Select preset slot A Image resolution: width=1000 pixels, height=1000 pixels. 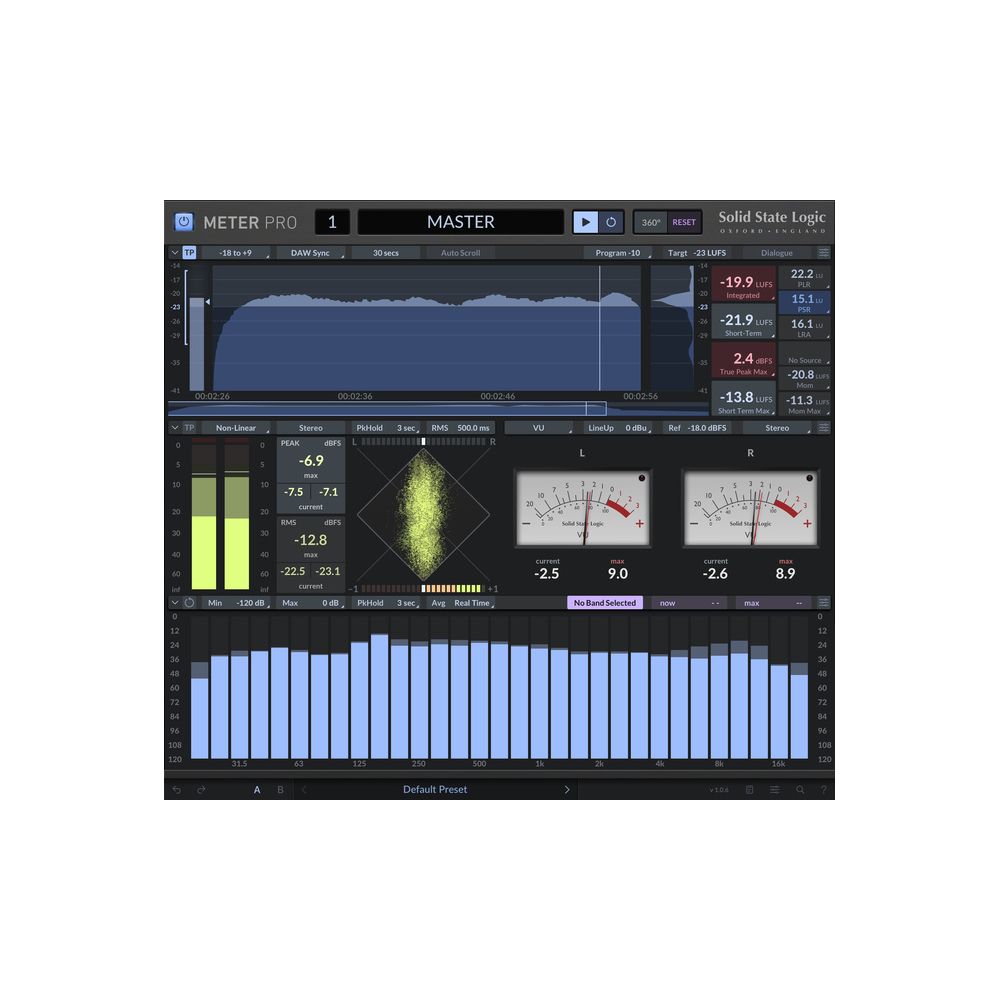256,789
